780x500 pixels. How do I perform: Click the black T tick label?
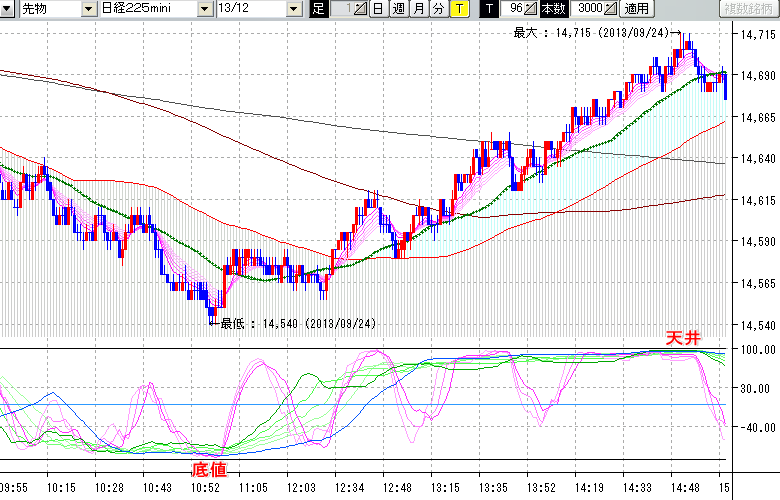pos(488,9)
